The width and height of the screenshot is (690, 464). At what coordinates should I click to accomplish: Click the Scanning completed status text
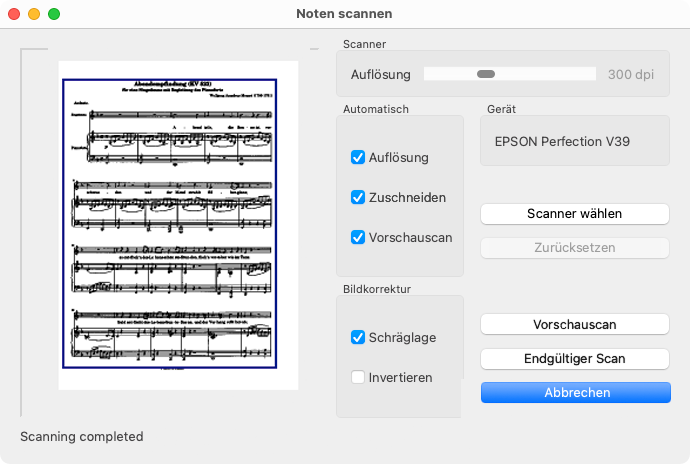(82, 437)
